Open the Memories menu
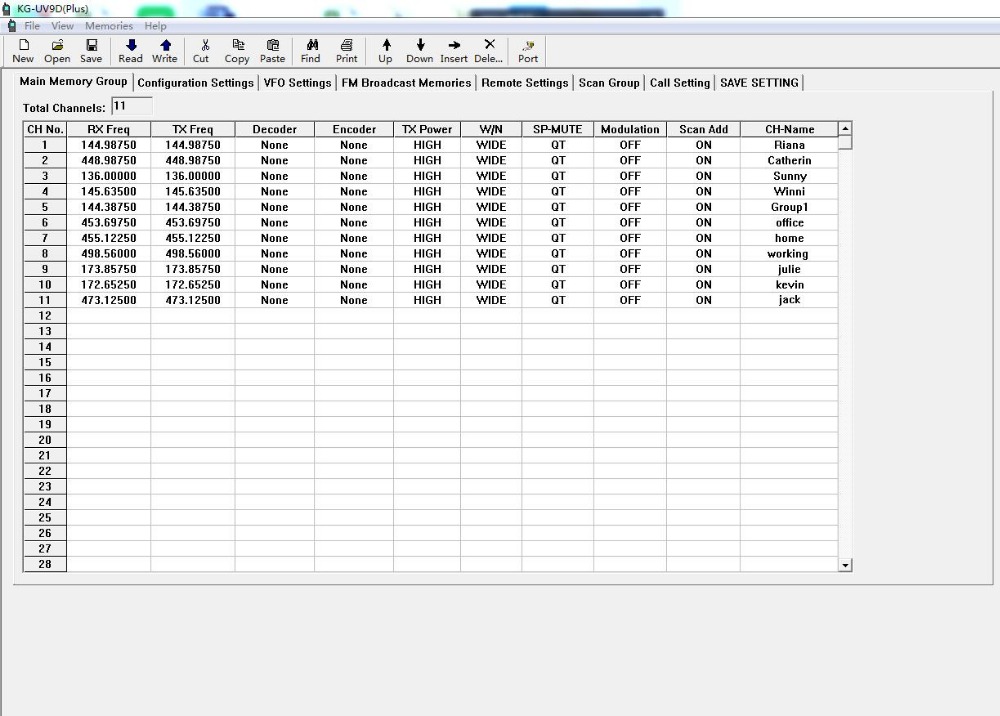 [108, 26]
